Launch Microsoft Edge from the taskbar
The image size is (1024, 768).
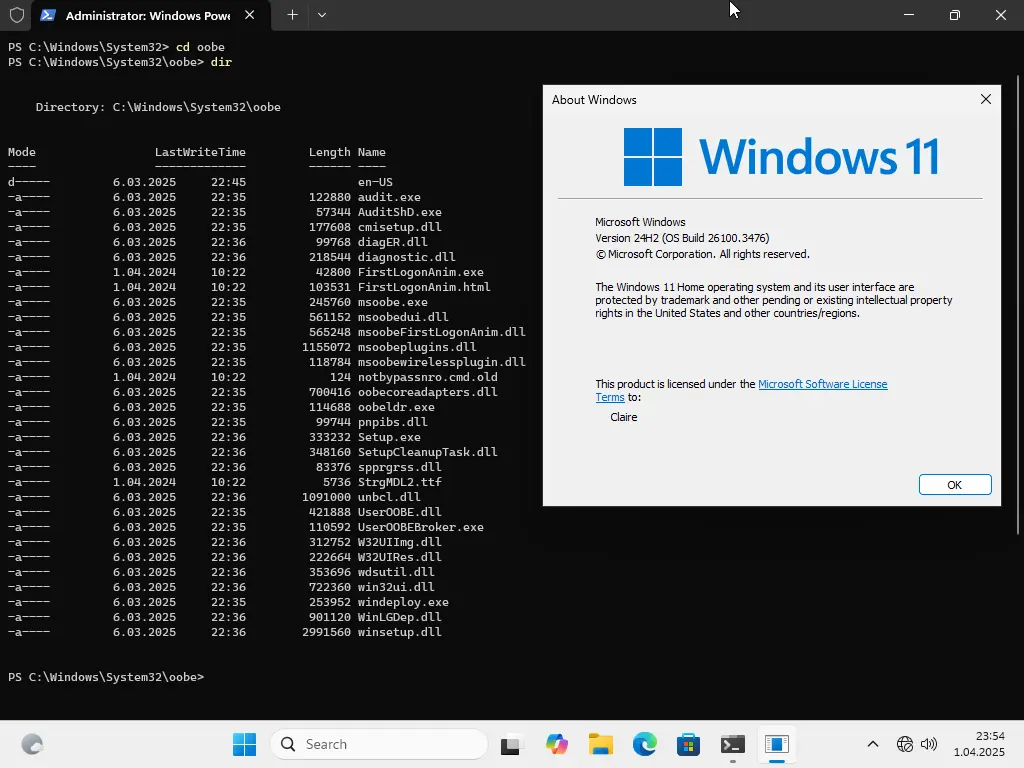click(x=645, y=744)
